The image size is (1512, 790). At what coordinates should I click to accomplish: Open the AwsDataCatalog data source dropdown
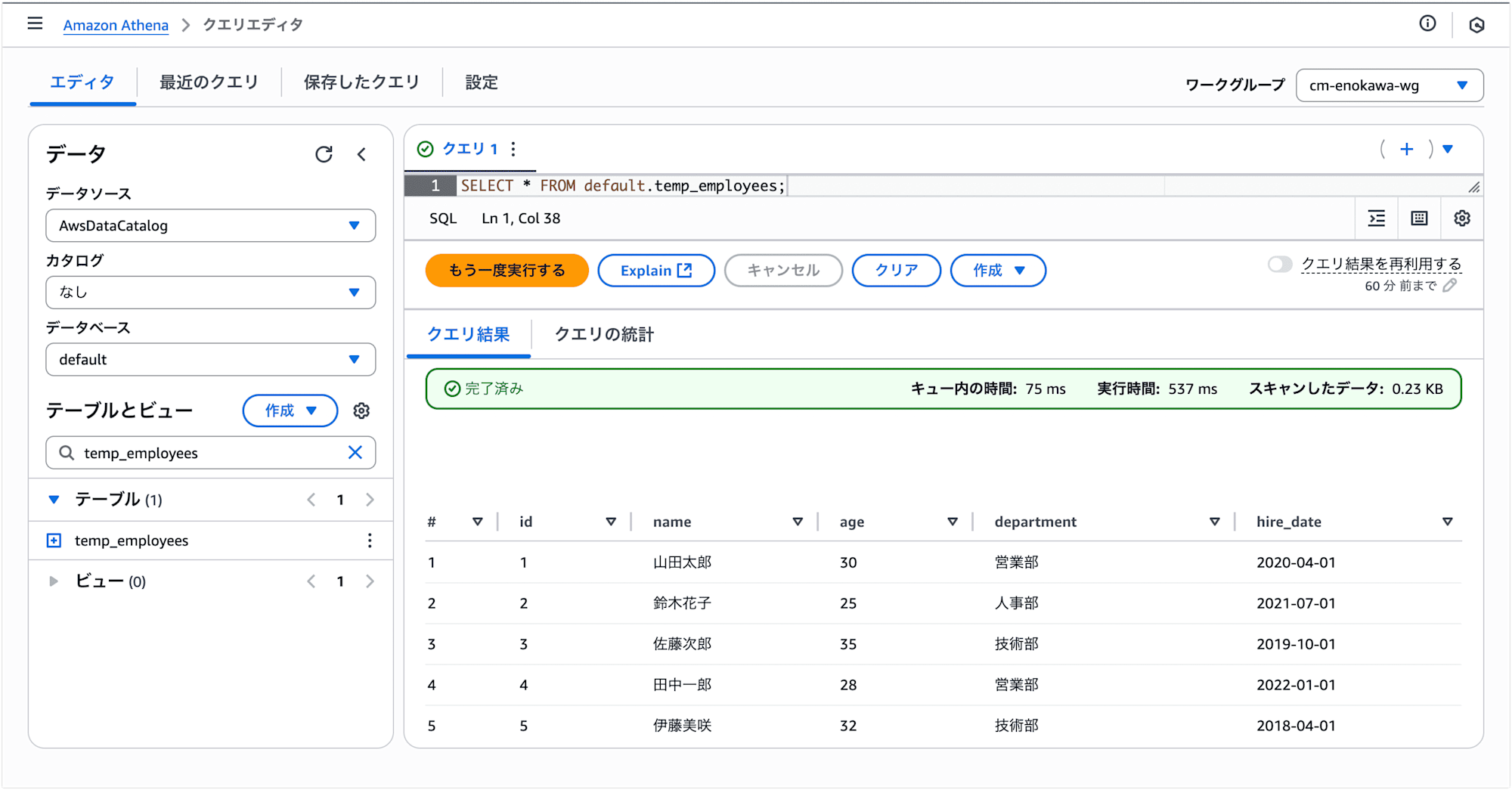[x=211, y=225]
